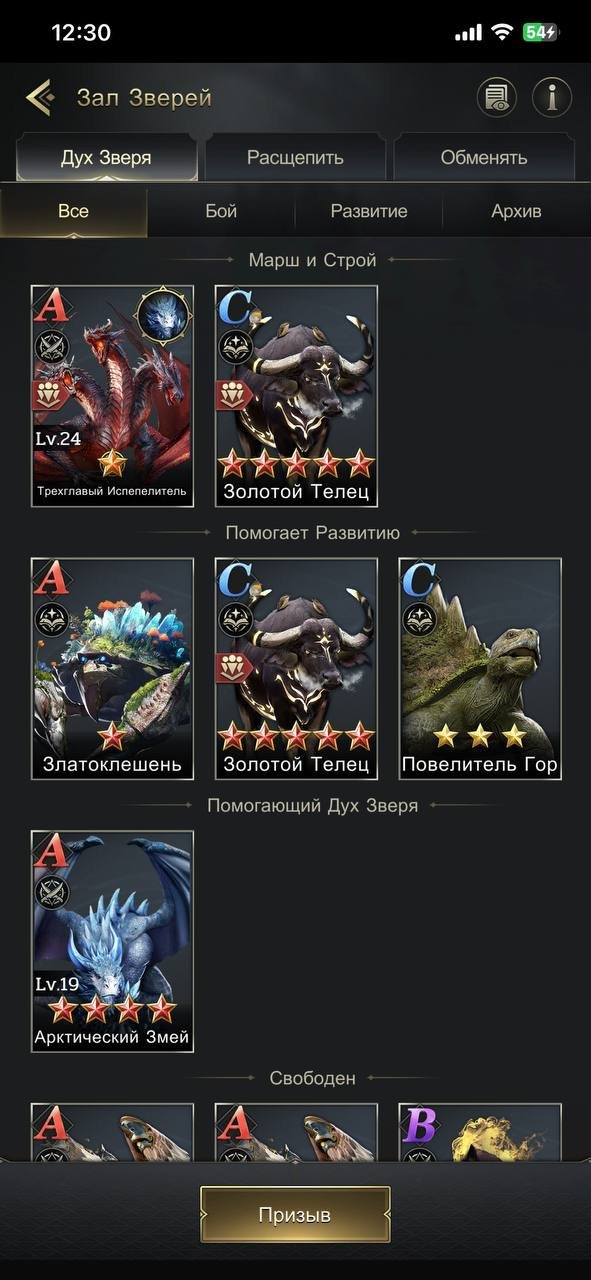
Task: Open the Повелитель Гор turtle card
Action: pyautogui.click(x=480, y=669)
